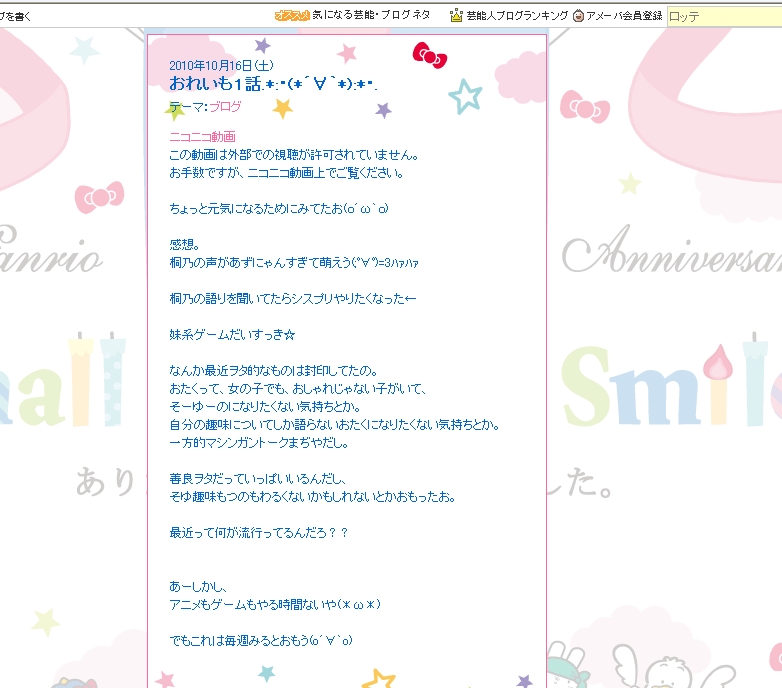Click the line 桐乃の語りを聞いてたらシスプリやりたくなった
This screenshot has width=782, height=688.
pyautogui.click(x=292, y=299)
